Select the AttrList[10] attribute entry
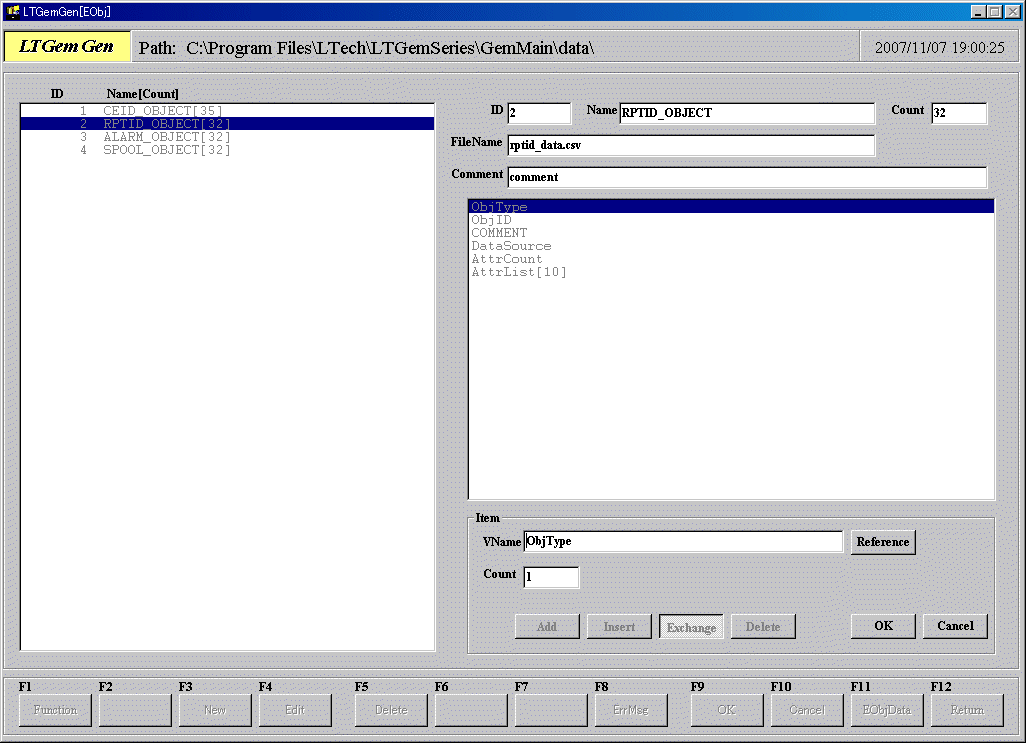 [519, 272]
